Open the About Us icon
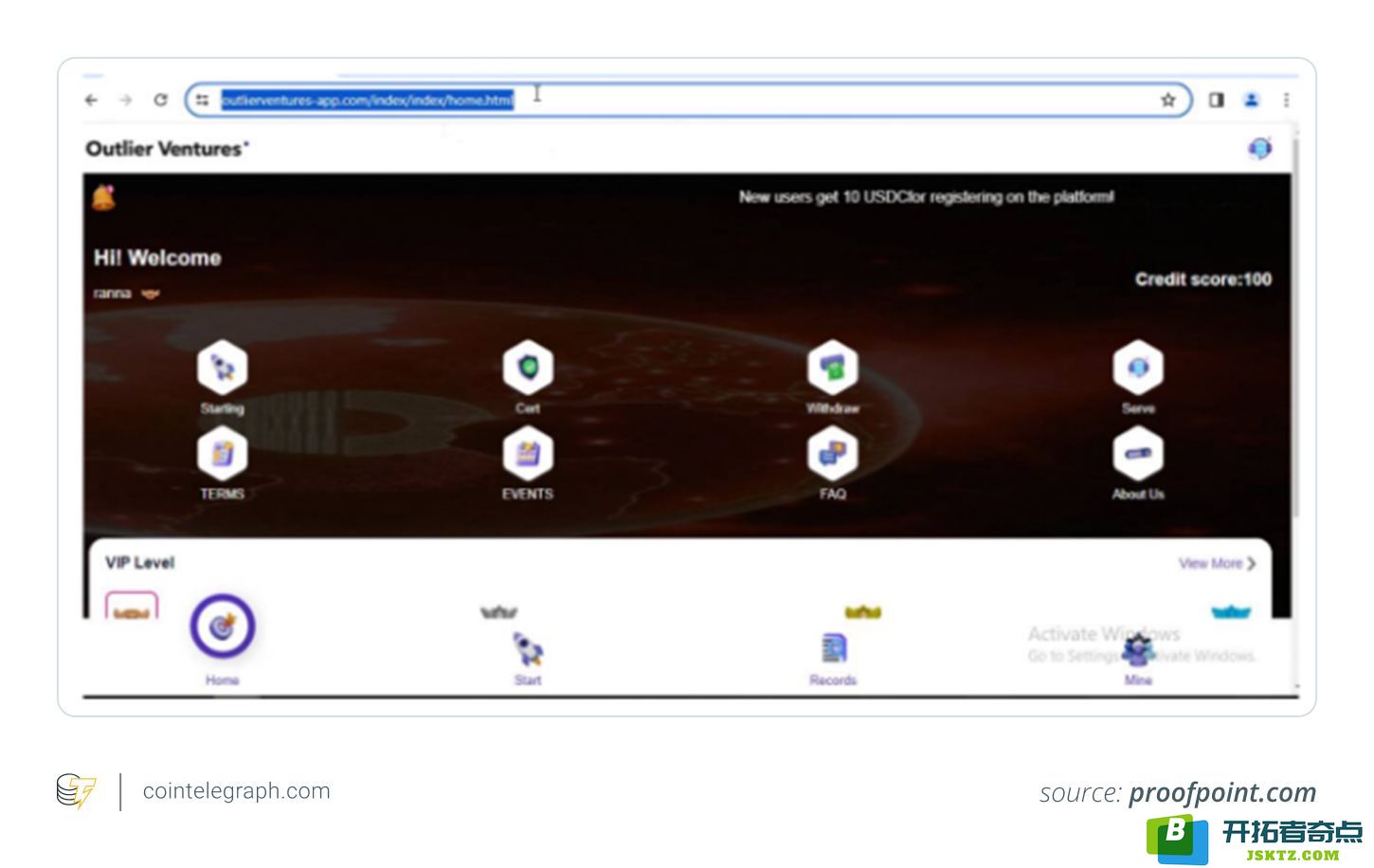Image resolution: width=1374 pixels, height=868 pixels. click(x=1138, y=453)
